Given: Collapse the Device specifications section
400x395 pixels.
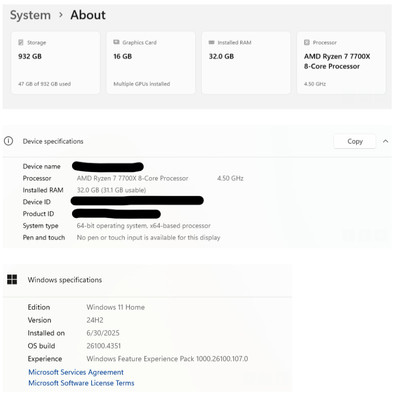Looking at the screenshot, I should [x=385, y=141].
